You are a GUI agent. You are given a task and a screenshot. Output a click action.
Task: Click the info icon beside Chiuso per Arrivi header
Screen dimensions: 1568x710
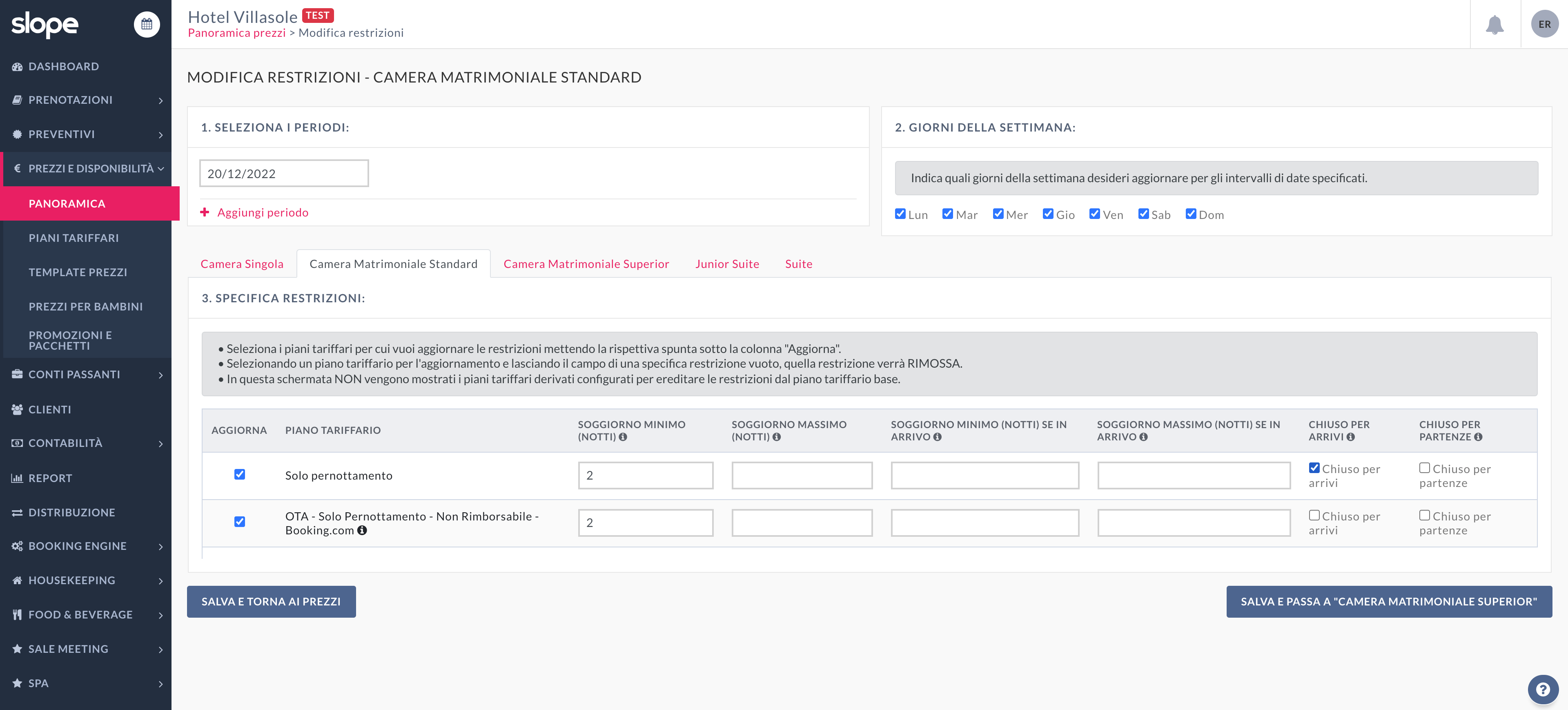click(x=1351, y=437)
